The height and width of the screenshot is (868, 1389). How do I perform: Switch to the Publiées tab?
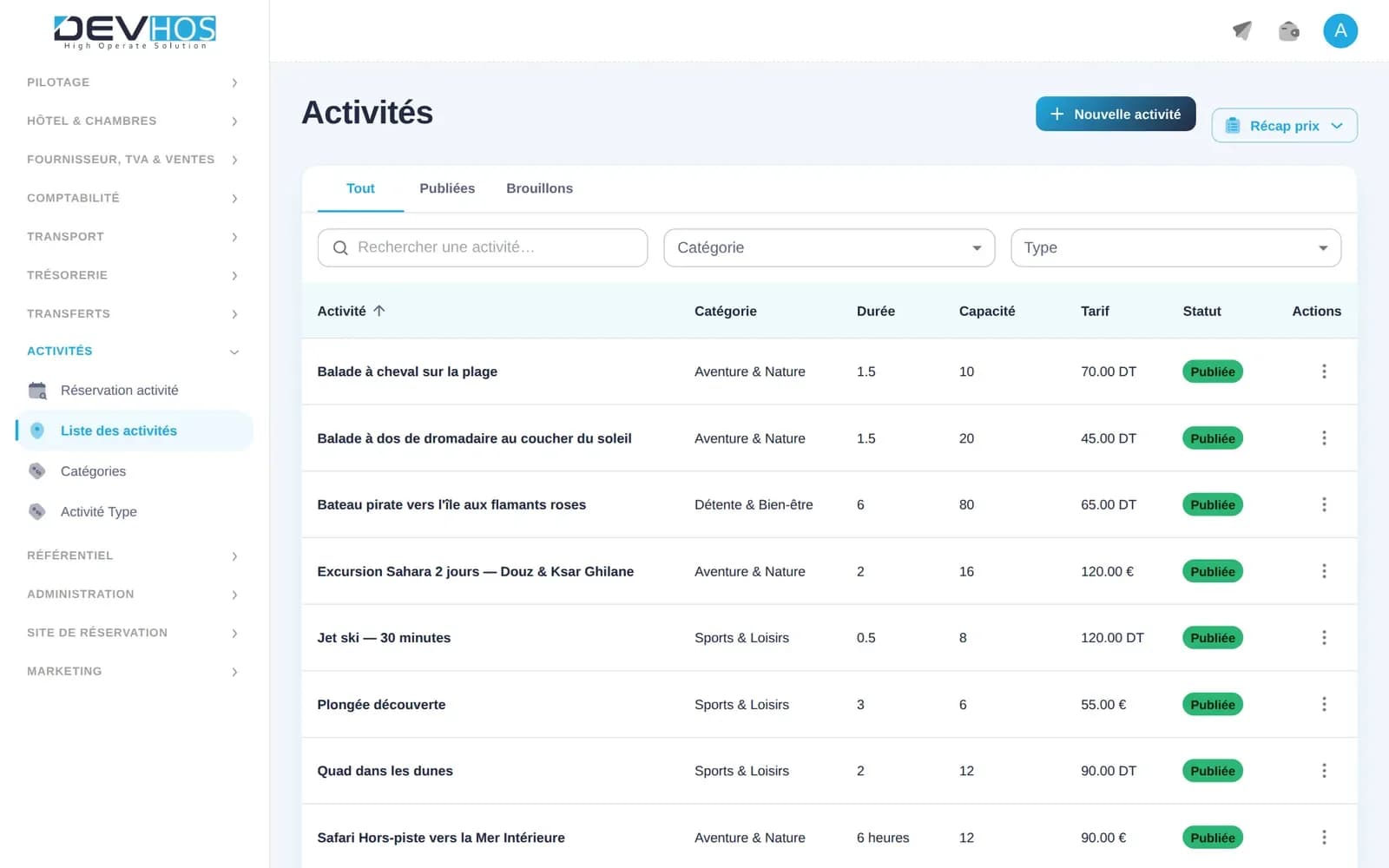click(x=447, y=188)
